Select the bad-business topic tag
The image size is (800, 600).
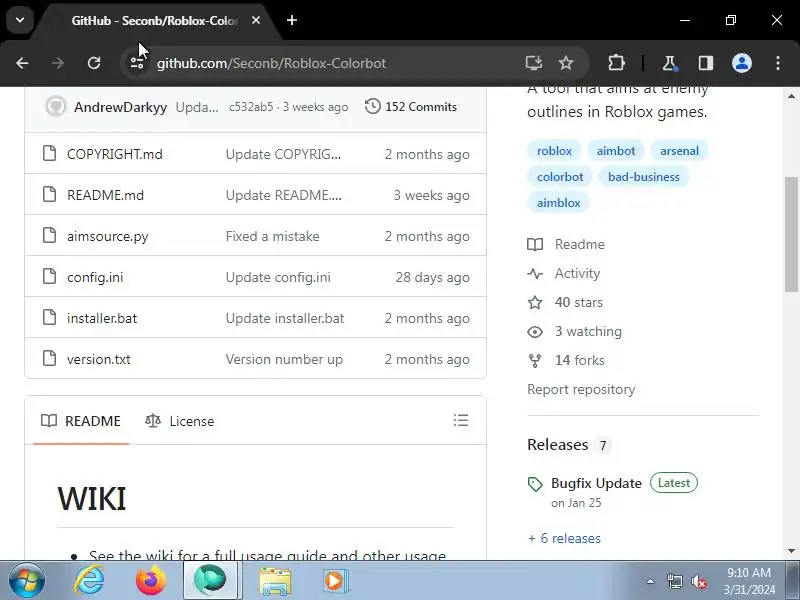(643, 177)
